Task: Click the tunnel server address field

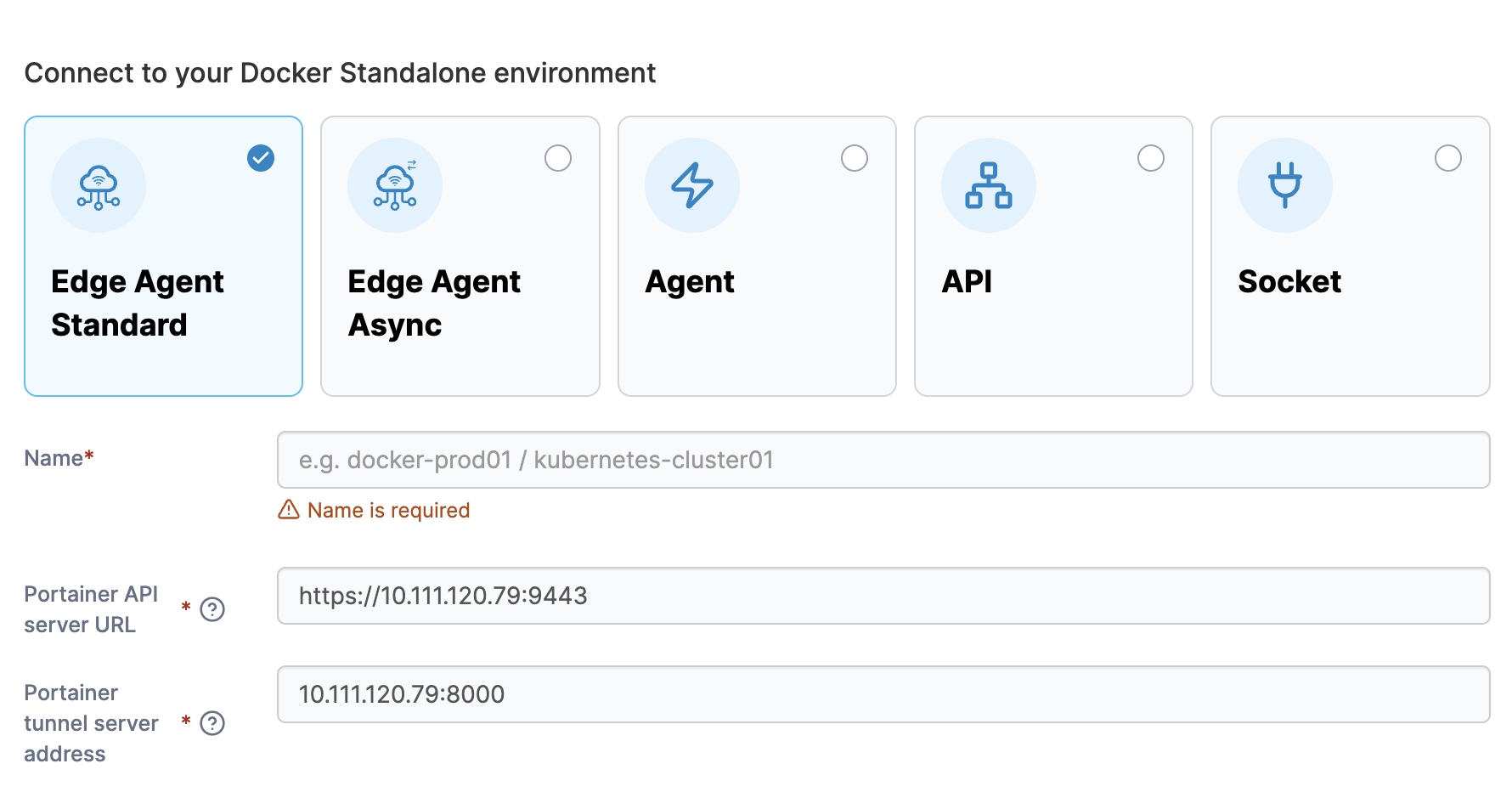Action: point(883,694)
